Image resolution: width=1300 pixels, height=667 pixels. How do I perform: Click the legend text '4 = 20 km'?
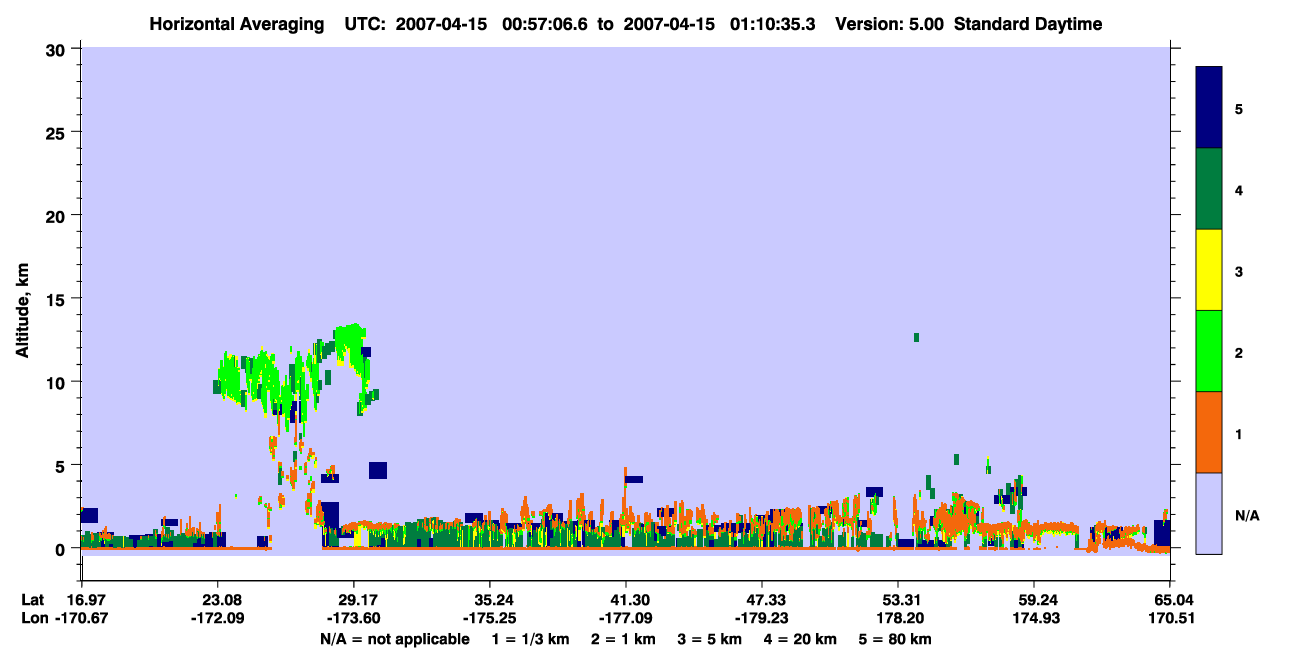[802, 639]
